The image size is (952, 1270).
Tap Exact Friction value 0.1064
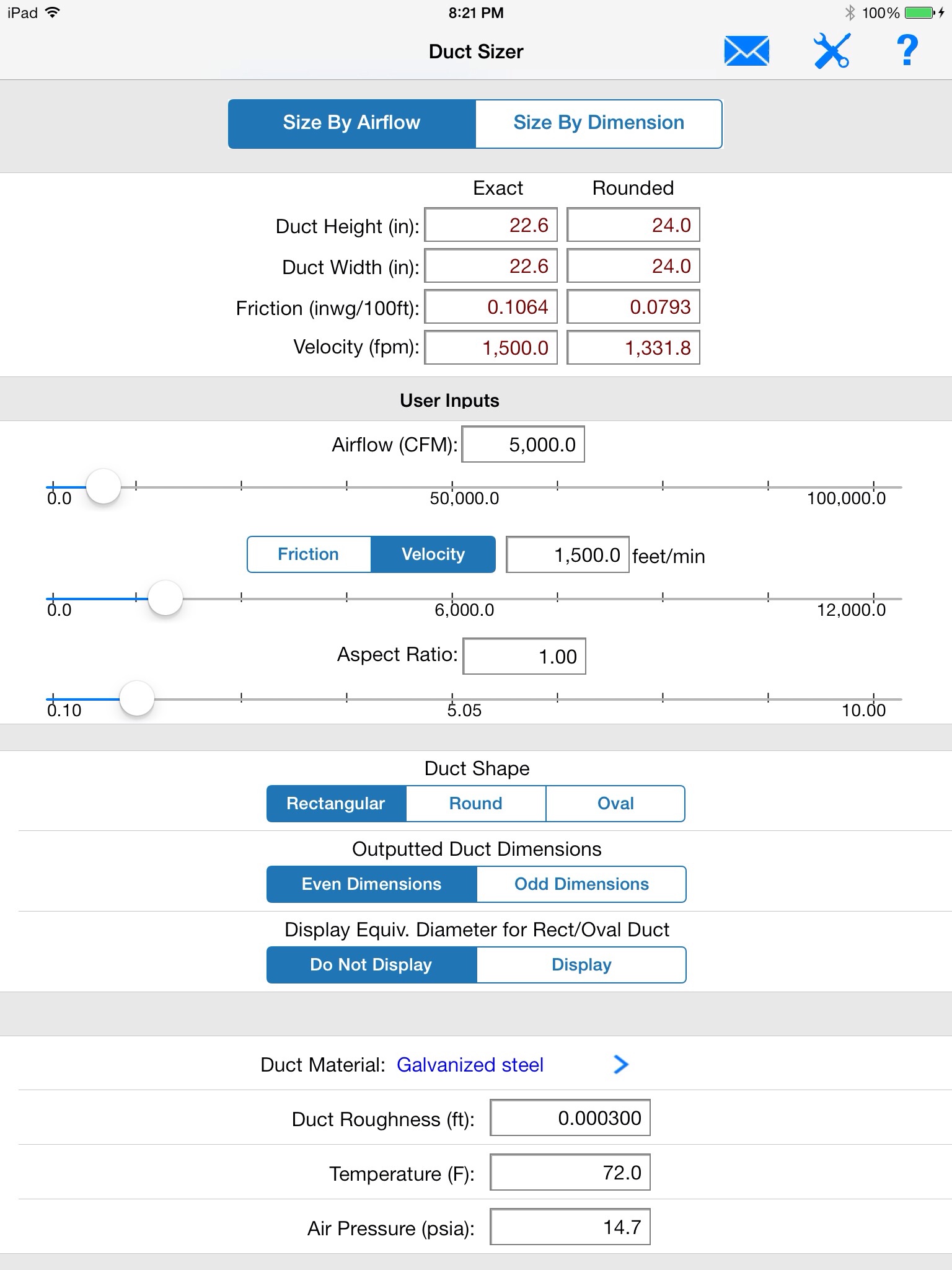coord(491,307)
